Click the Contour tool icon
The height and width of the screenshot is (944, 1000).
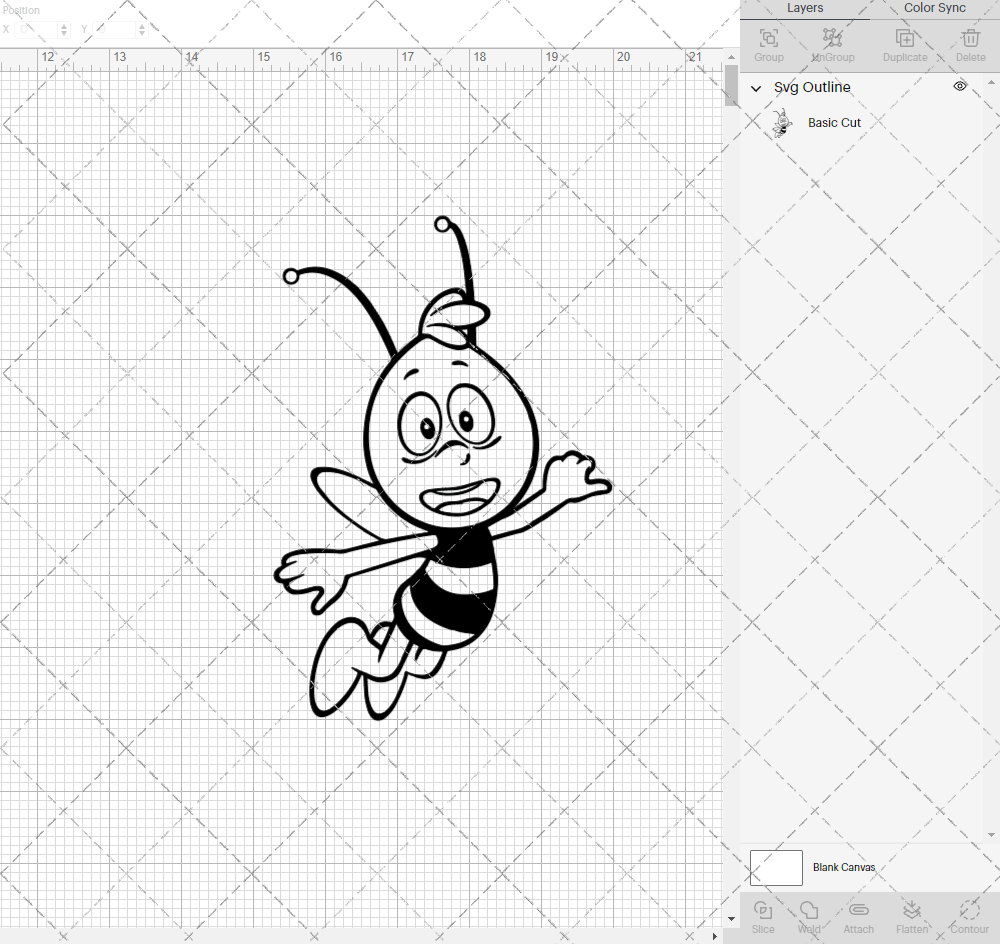coord(969,910)
